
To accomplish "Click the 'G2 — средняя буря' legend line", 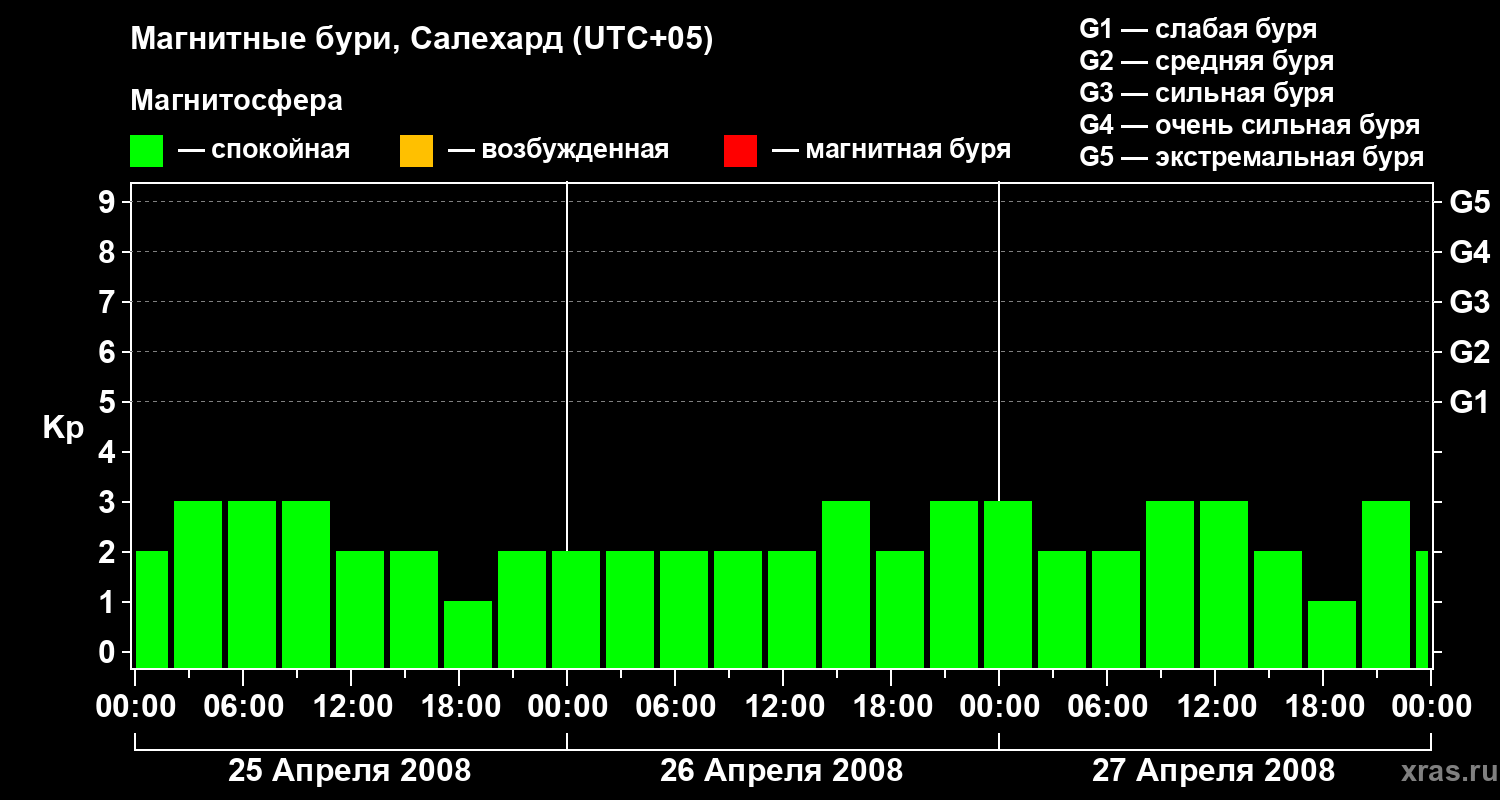I will click(x=1206, y=61).
